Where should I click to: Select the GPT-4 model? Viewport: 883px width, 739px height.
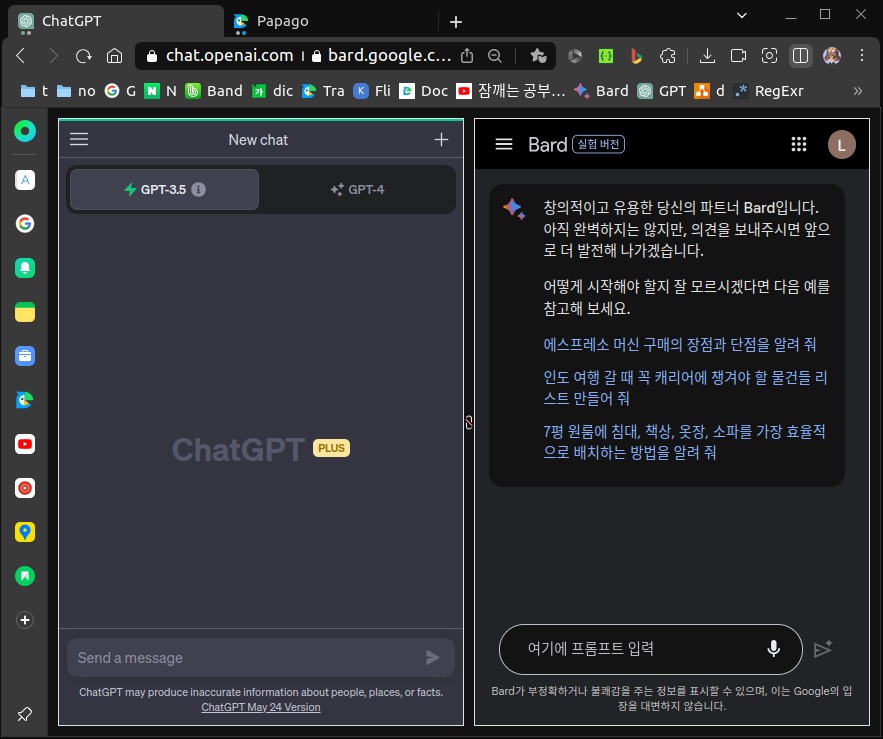tap(358, 189)
